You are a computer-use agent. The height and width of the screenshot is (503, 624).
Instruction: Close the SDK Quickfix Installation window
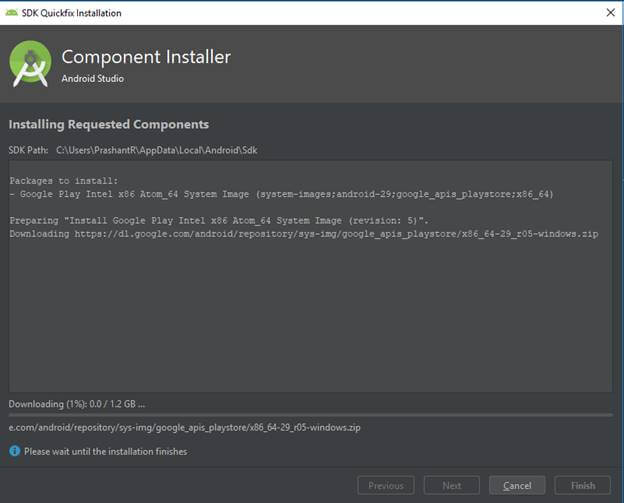pyautogui.click(x=610, y=12)
